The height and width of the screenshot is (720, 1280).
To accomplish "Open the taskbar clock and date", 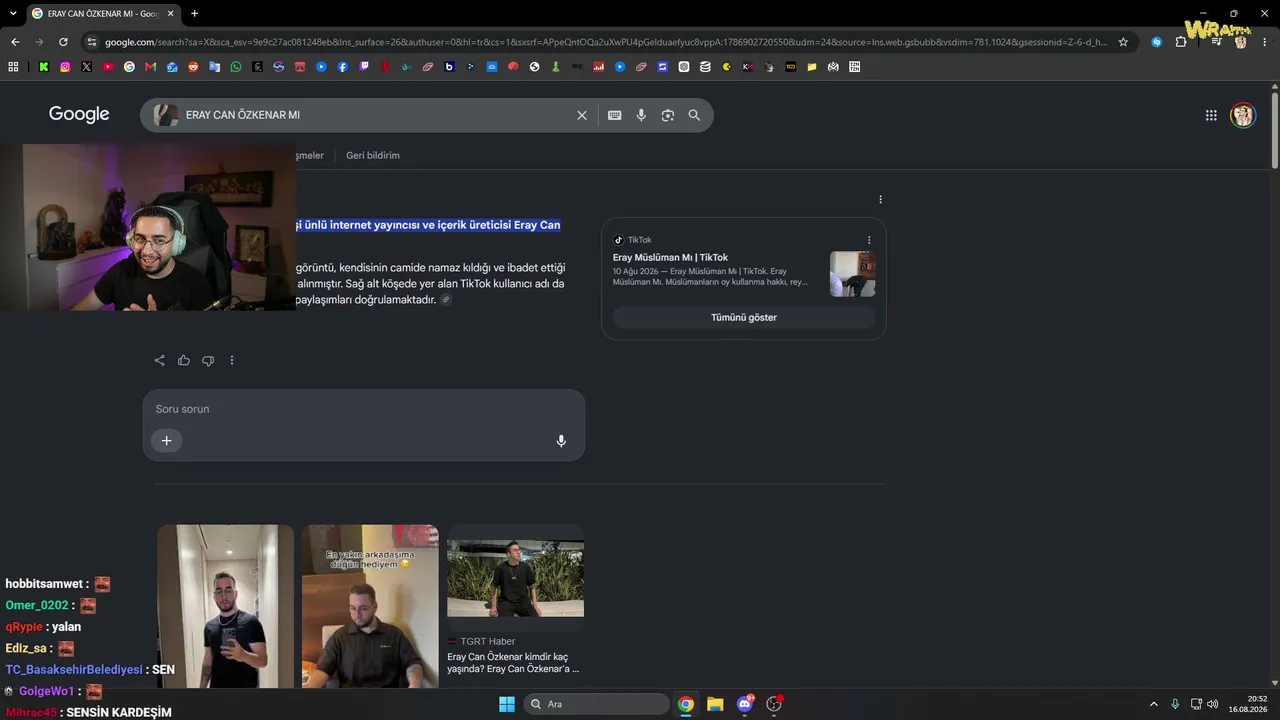I will 1250,704.
